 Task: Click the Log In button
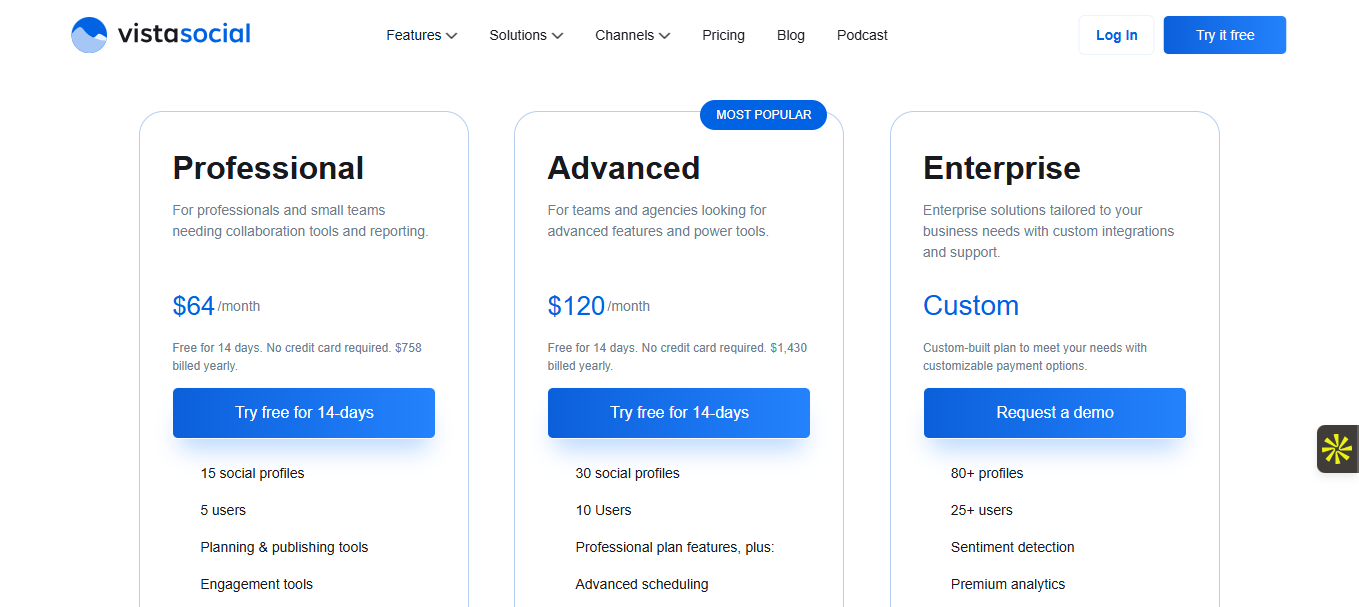pos(1116,35)
